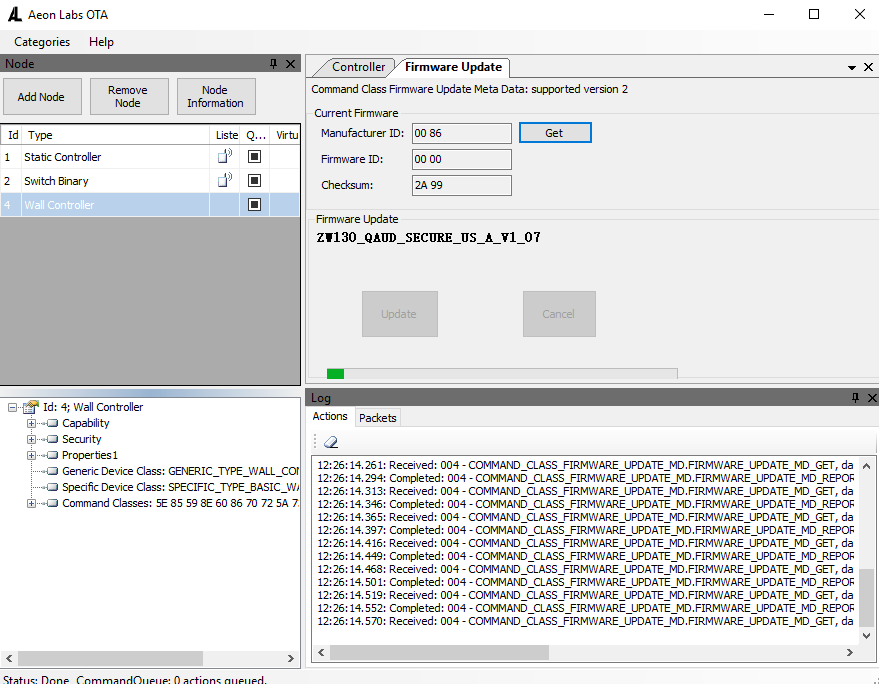Switch to the Packets log tab
The width and height of the screenshot is (879, 684).
click(x=378, y=418)
